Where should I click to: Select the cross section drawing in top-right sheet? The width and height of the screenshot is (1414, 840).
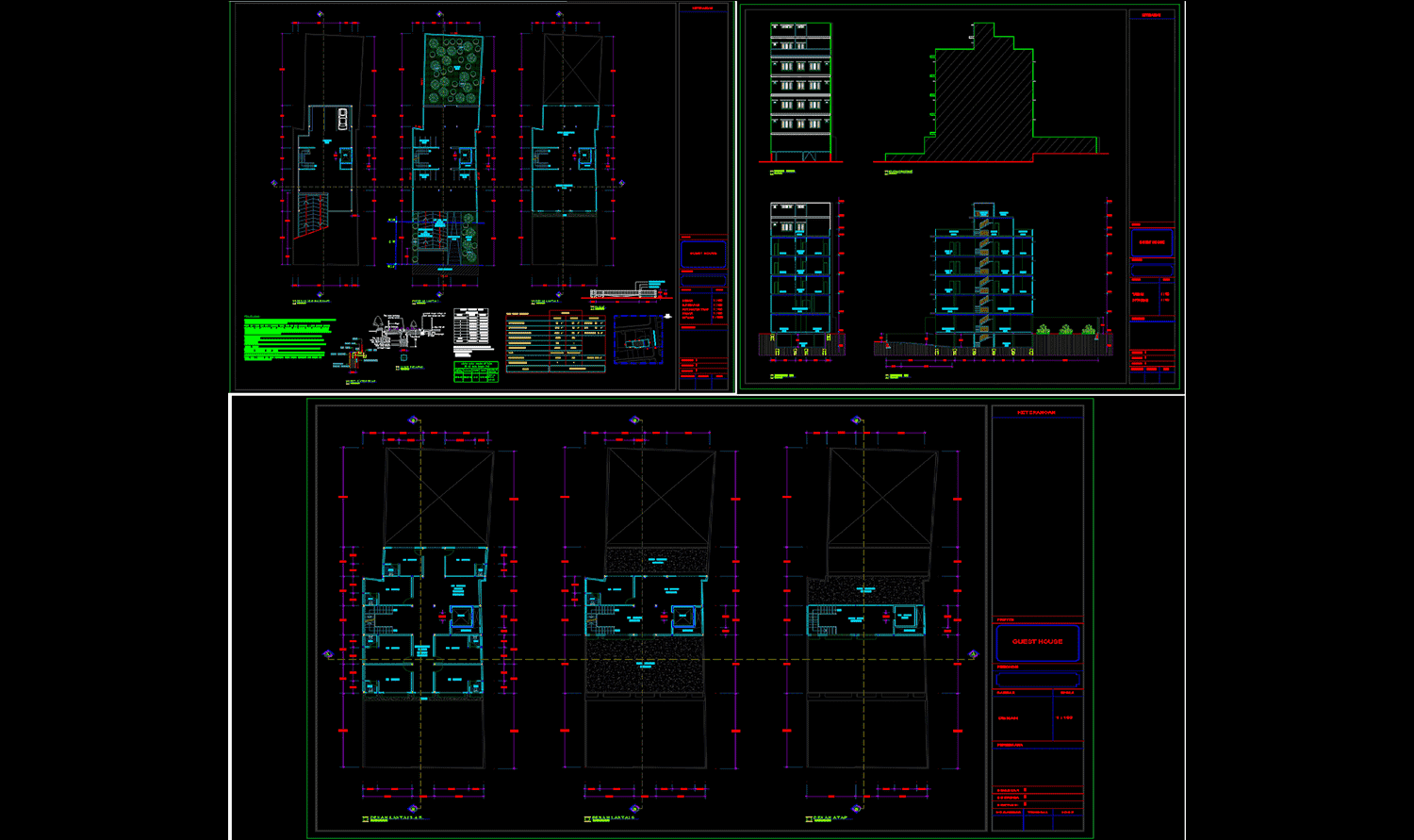[x=803, y=280]
